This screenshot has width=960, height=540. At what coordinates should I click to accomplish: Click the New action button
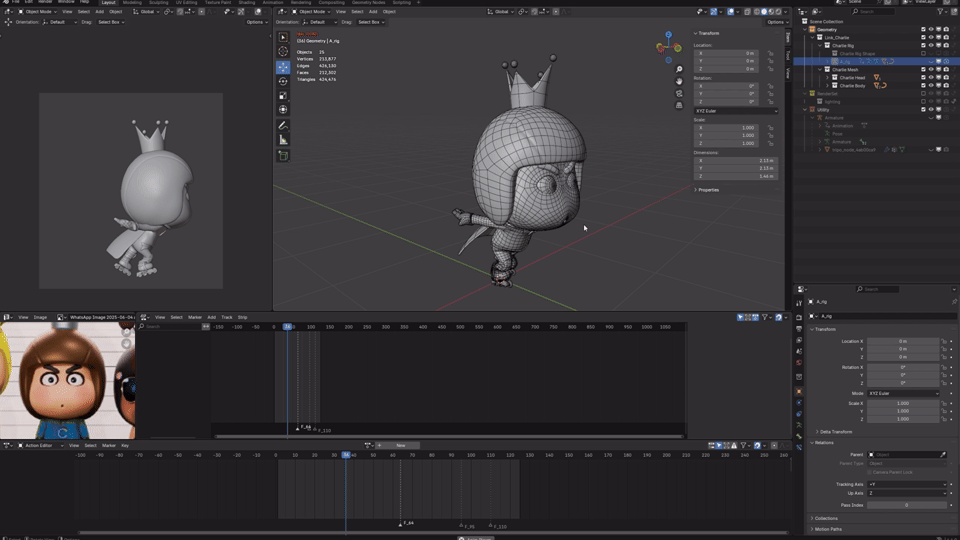pos(401,445)
